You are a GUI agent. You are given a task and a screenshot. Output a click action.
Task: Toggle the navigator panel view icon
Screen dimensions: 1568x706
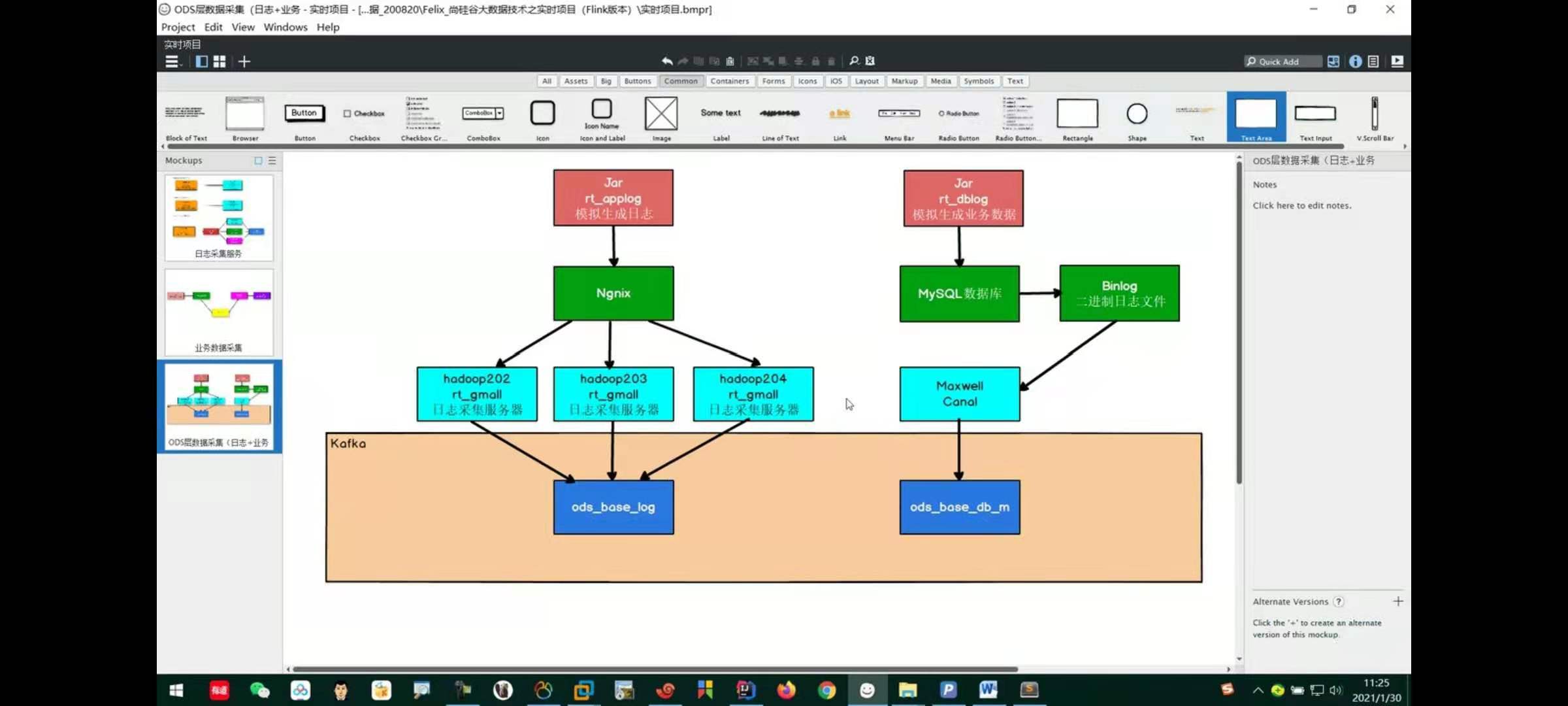[x=202, y=61]
